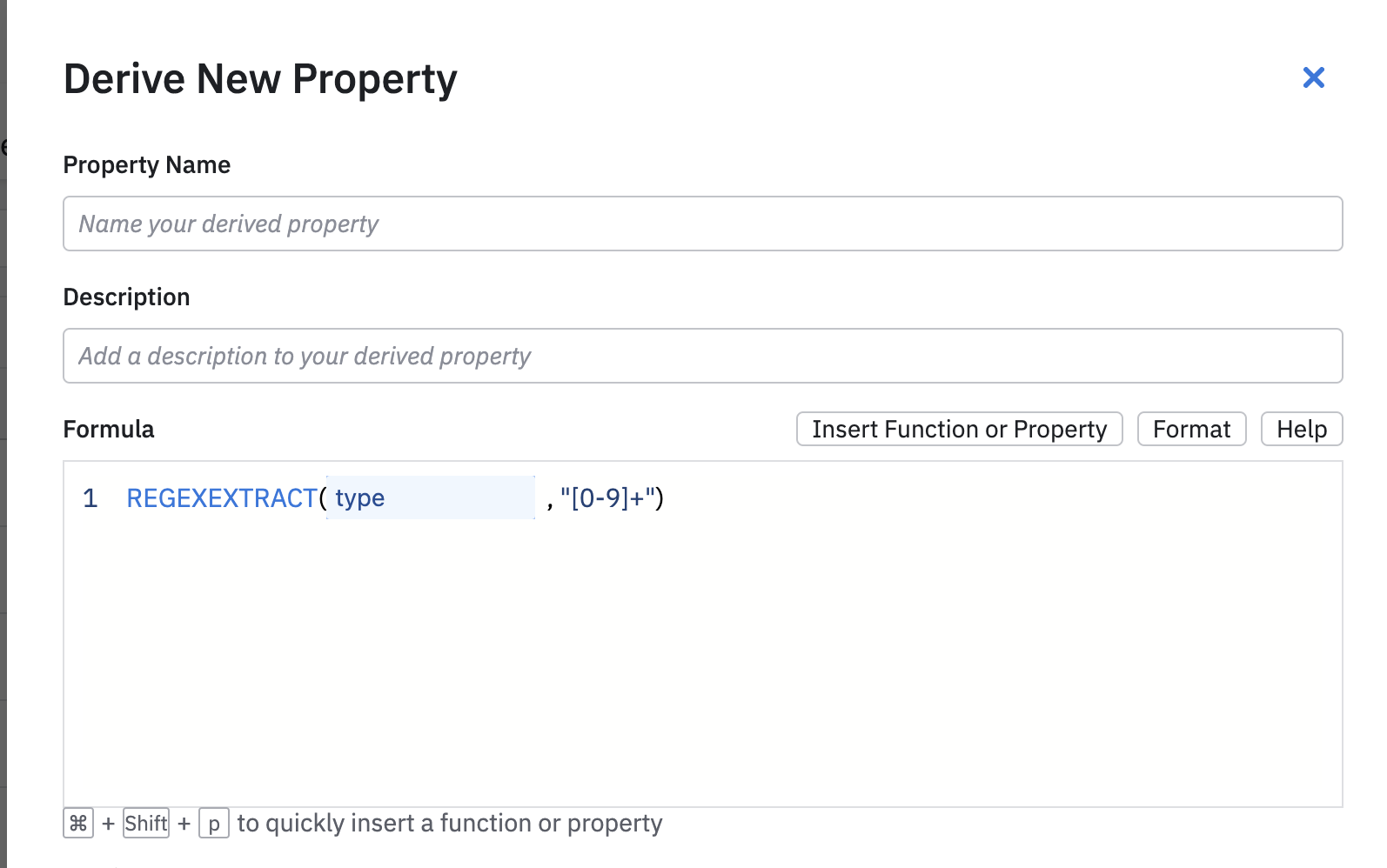Click the Command key symbol icon

[78, 823]
